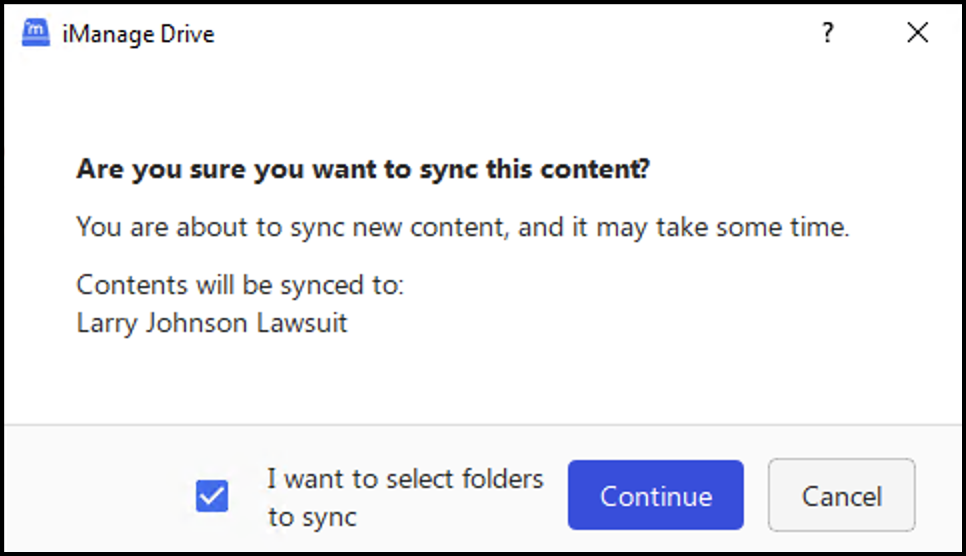Open help with the question mark button
The height and width of the screenshot is (556, 966).
(828, 34)
